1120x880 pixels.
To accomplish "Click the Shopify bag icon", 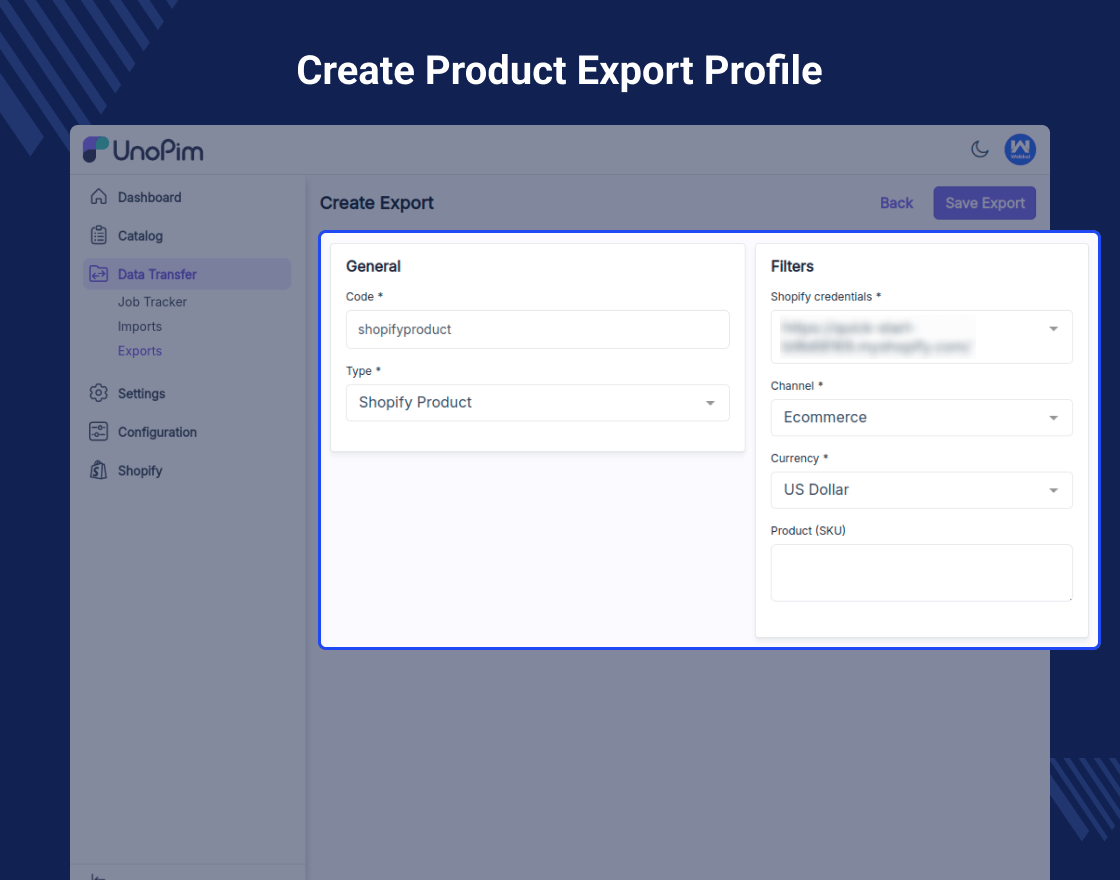I will (99, 471).
